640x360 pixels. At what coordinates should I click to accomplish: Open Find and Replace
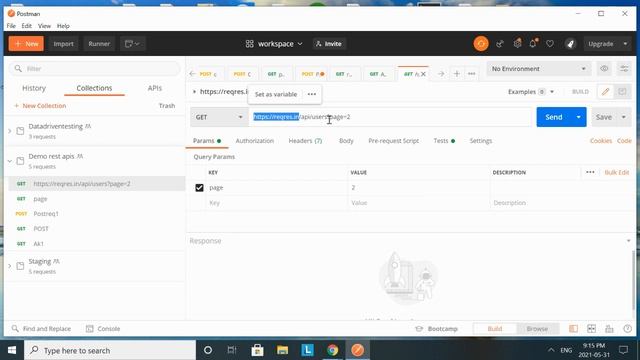coord(41,329)
